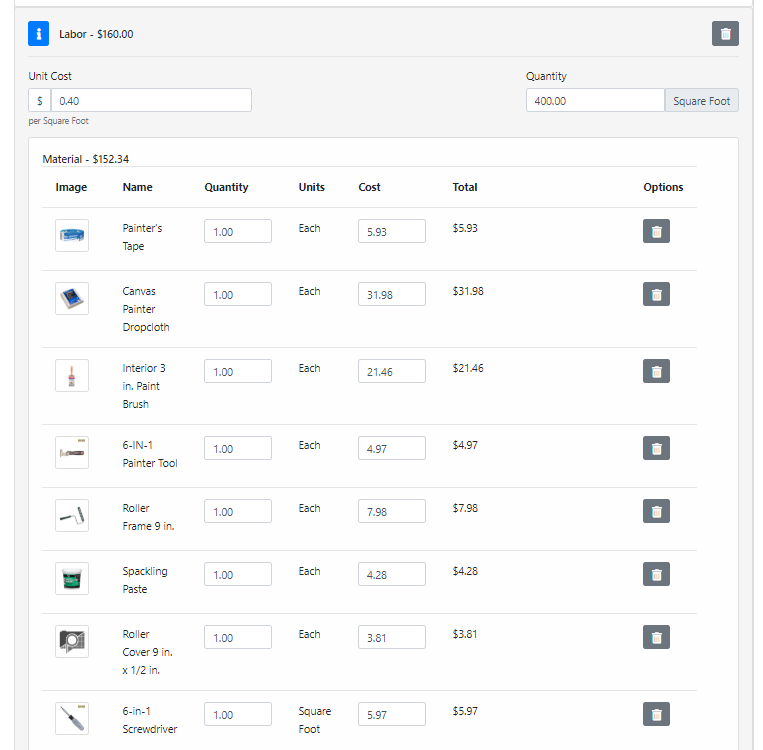Open the Painter's Tape thumbnail image
The height and width of the screenshot is (750, 763).
pos(72,236)
